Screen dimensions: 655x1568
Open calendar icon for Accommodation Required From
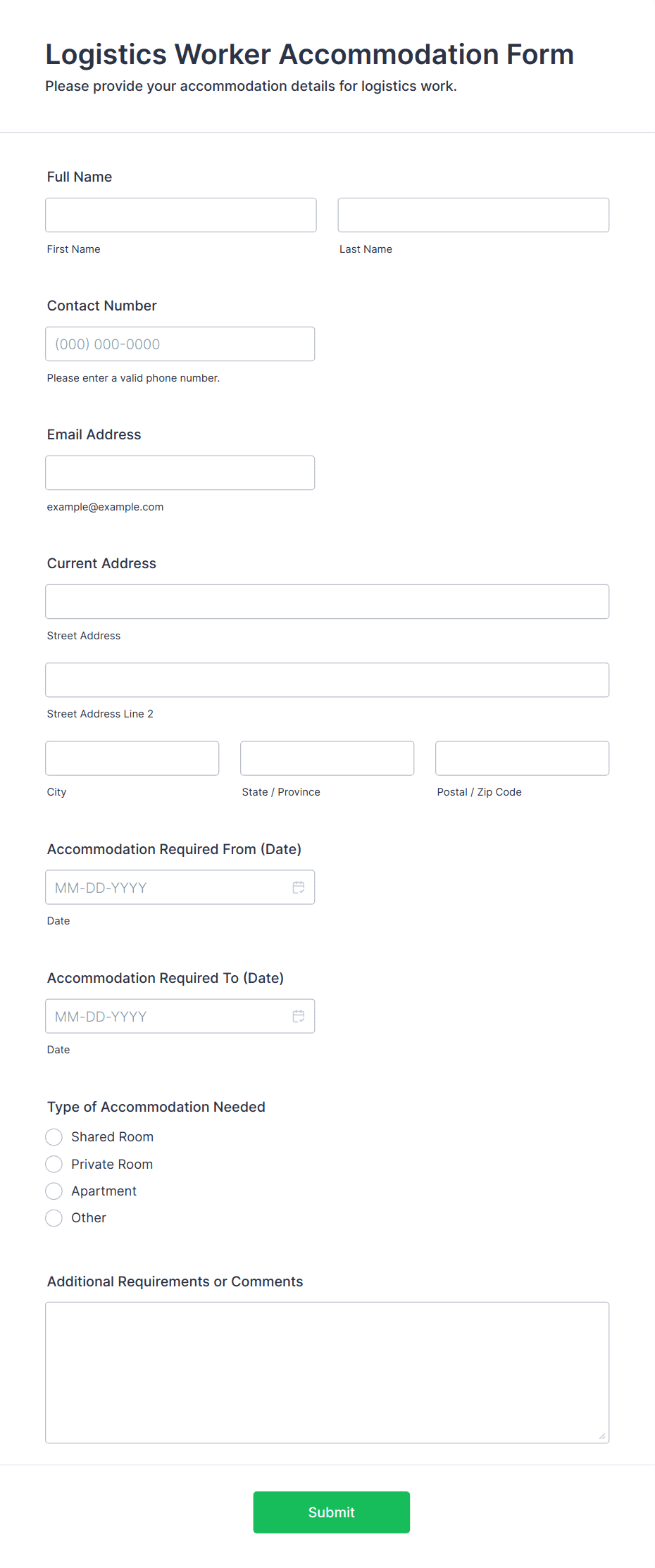click(299, 887)
